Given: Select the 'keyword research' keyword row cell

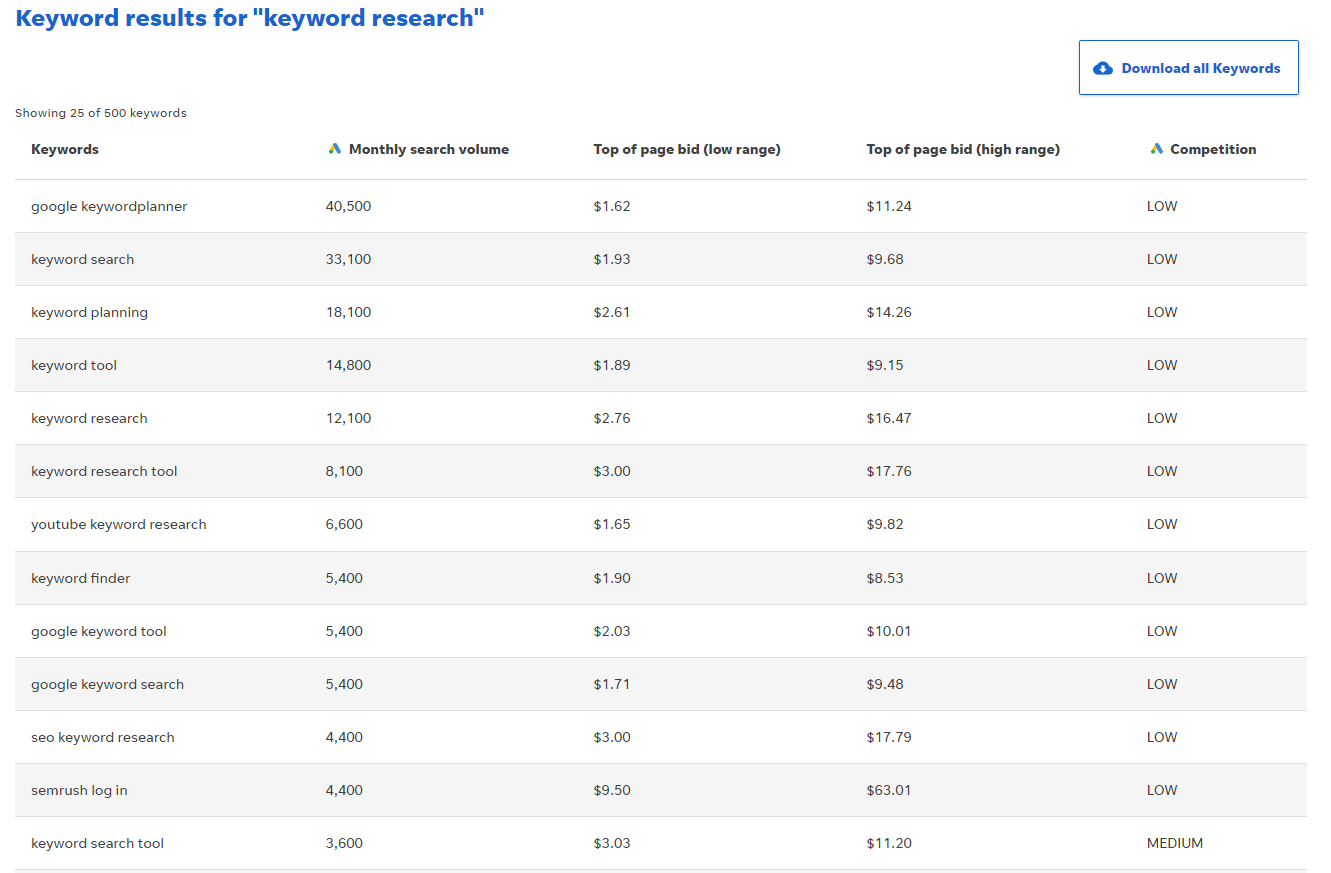Looking at the screenshot, I should tap(89, 418).
